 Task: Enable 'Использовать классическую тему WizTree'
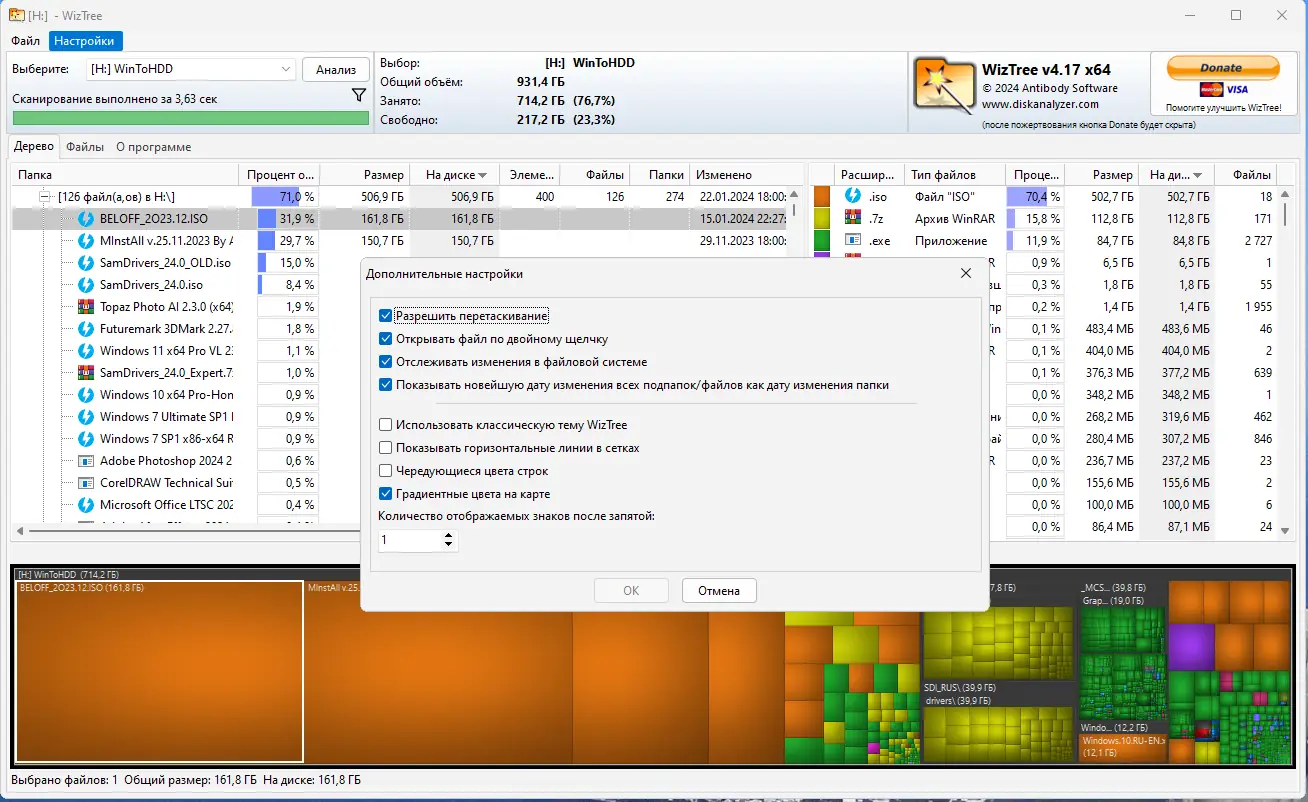(x=386, y=424)
